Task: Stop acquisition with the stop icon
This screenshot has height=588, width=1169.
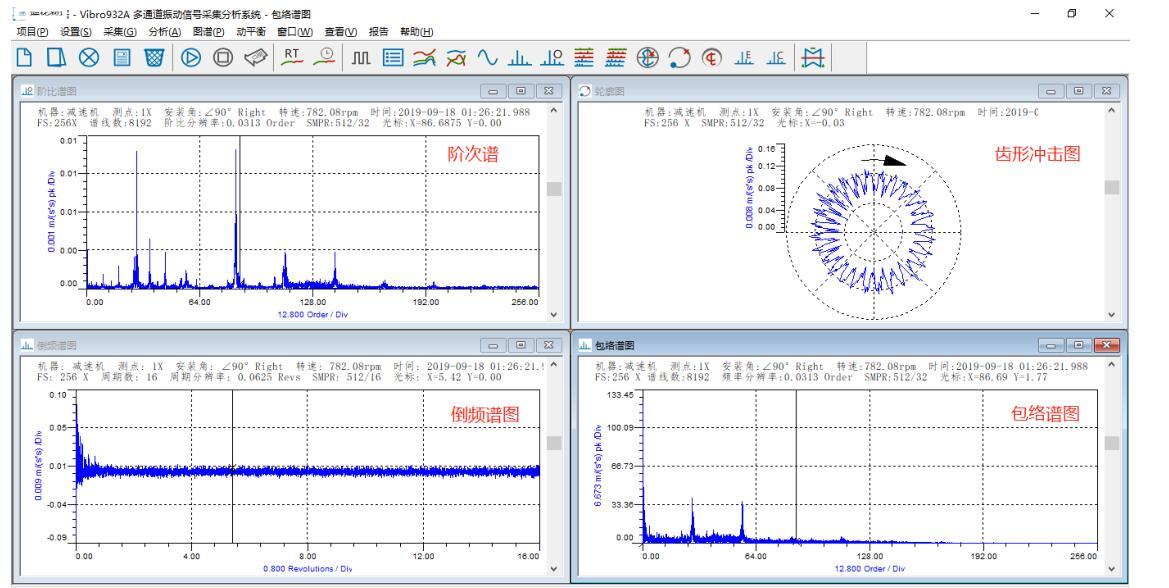Action: 223,57
